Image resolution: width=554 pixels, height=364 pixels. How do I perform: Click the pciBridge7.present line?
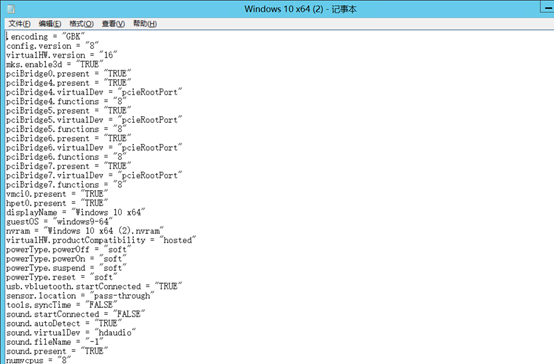[69, 166]
